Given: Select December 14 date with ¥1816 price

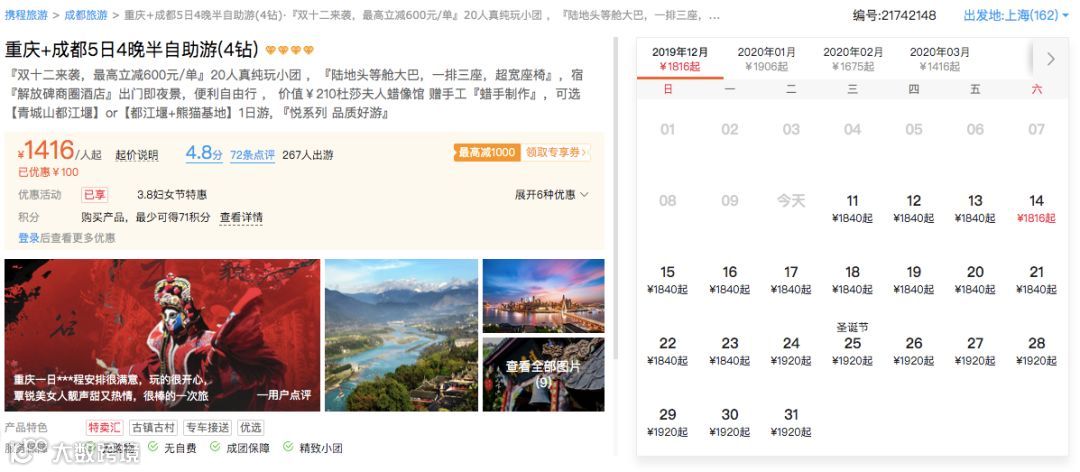Looking at the screenshot, I should click(1036, 208).
